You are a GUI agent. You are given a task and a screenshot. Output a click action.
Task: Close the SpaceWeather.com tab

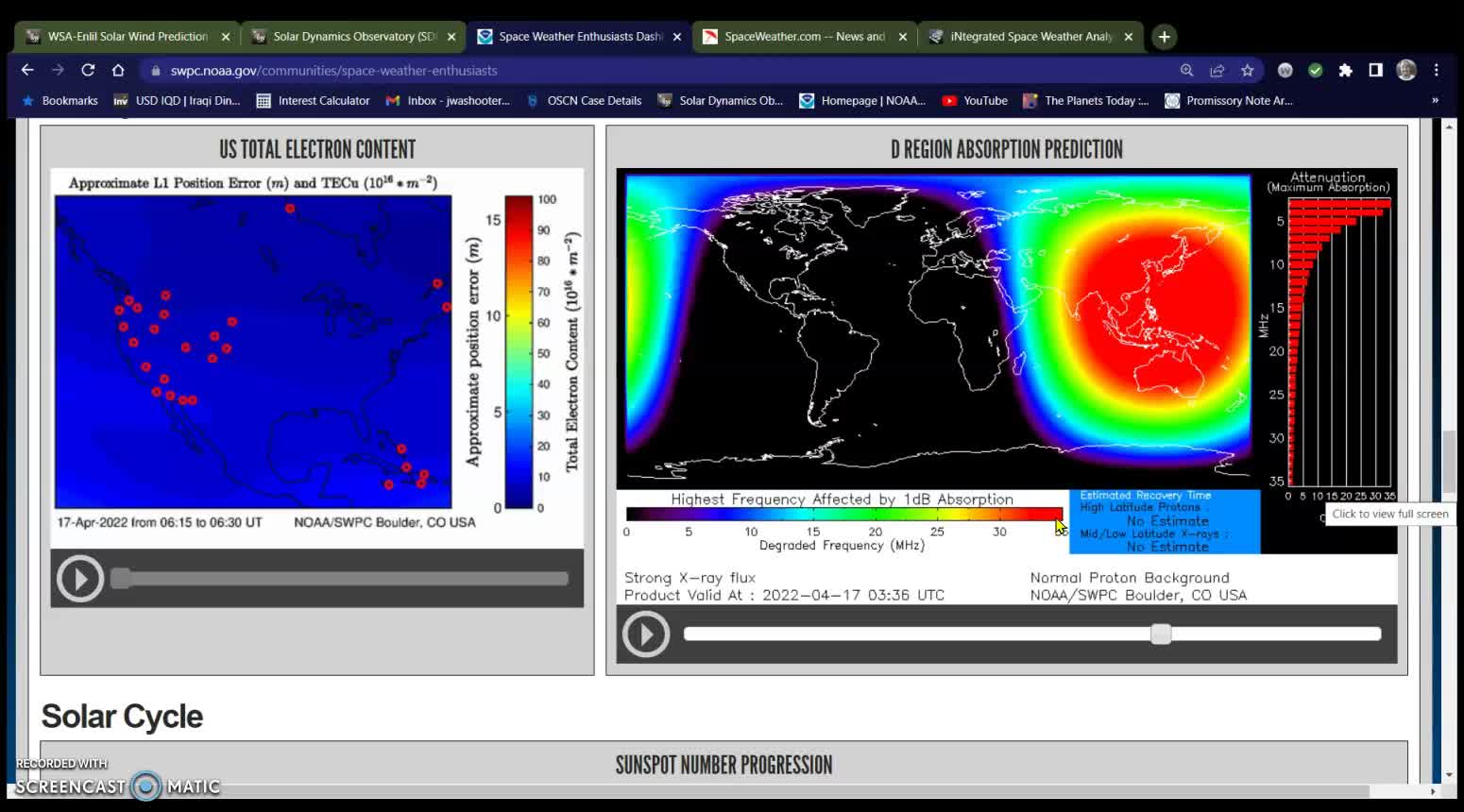tap(903, 37)
